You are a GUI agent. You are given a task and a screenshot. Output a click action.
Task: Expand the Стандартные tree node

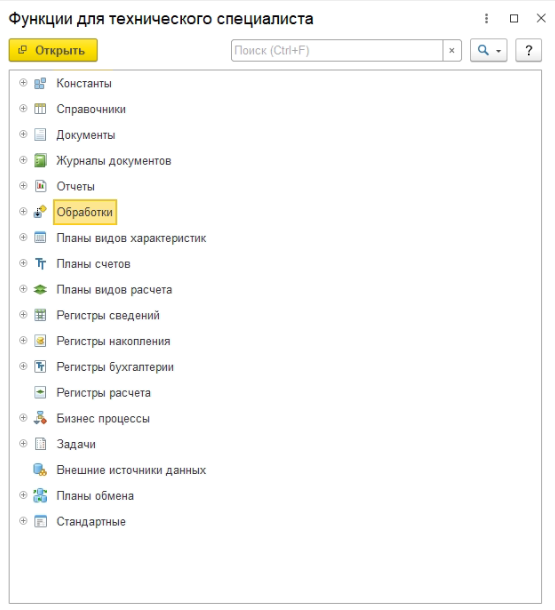click(x=23, y=521)
